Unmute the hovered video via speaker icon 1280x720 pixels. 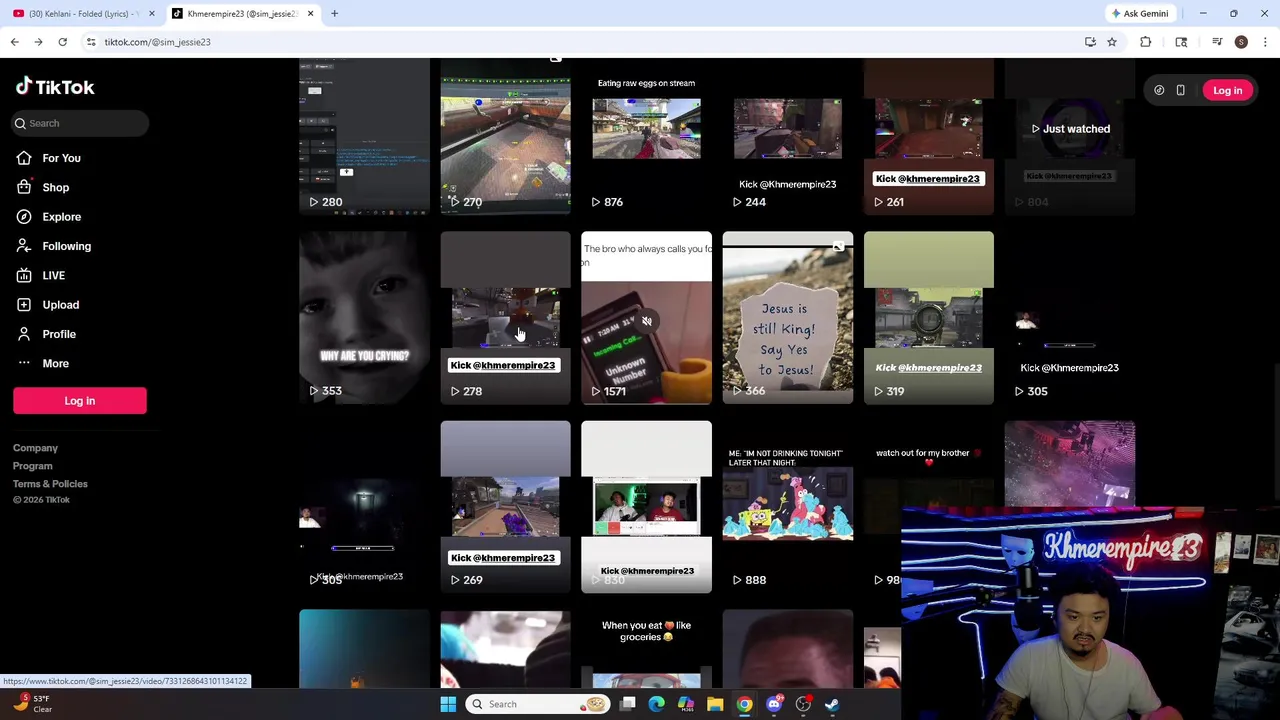(646, 321)
